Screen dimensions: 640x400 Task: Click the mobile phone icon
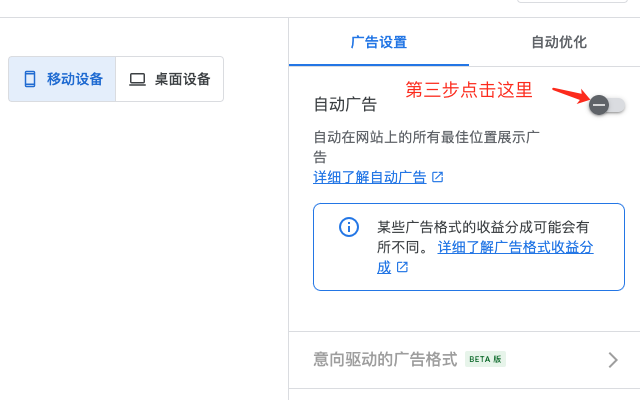(x=30, y=79)
